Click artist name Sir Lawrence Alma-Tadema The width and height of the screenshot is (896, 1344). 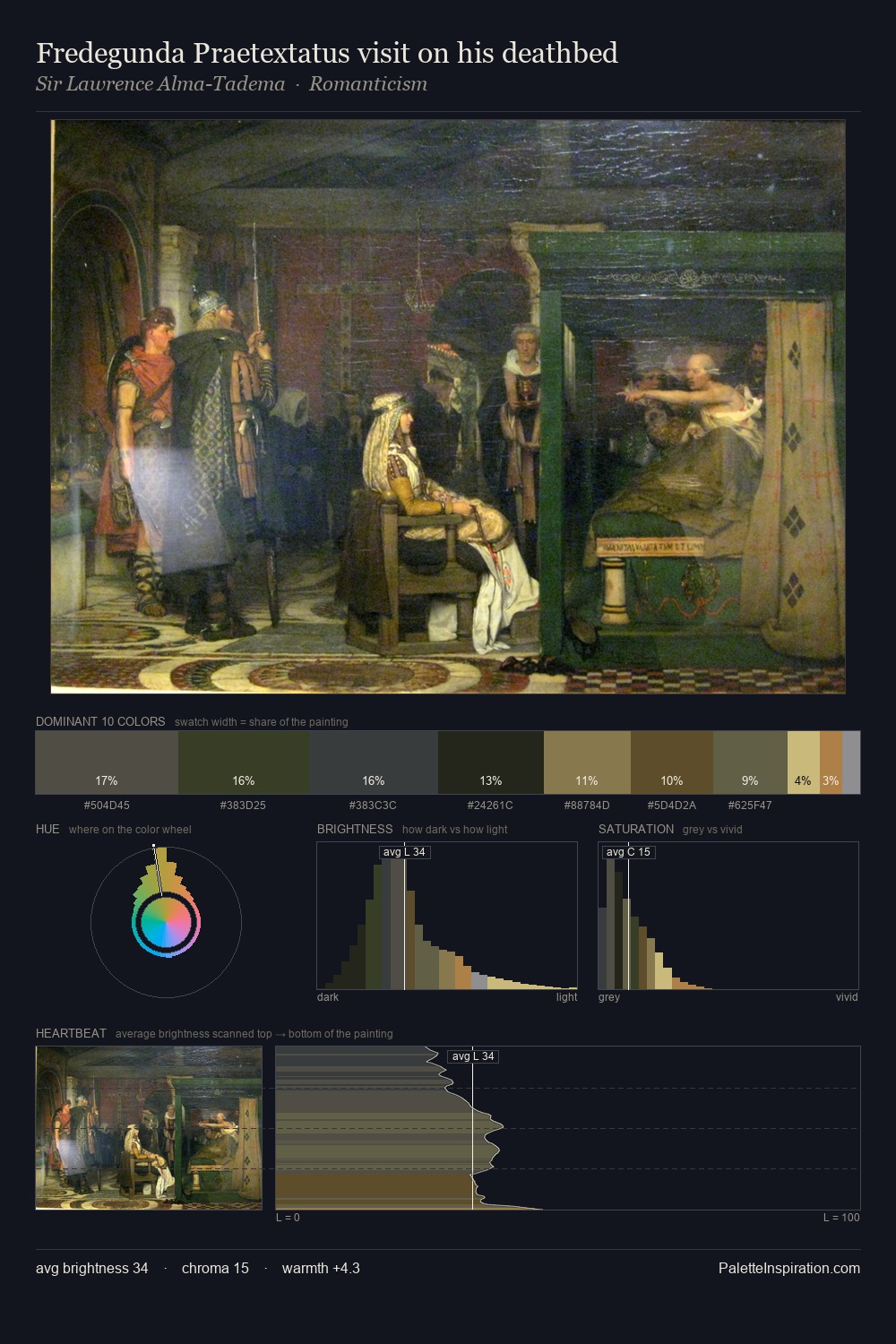[x=160, y=84]
